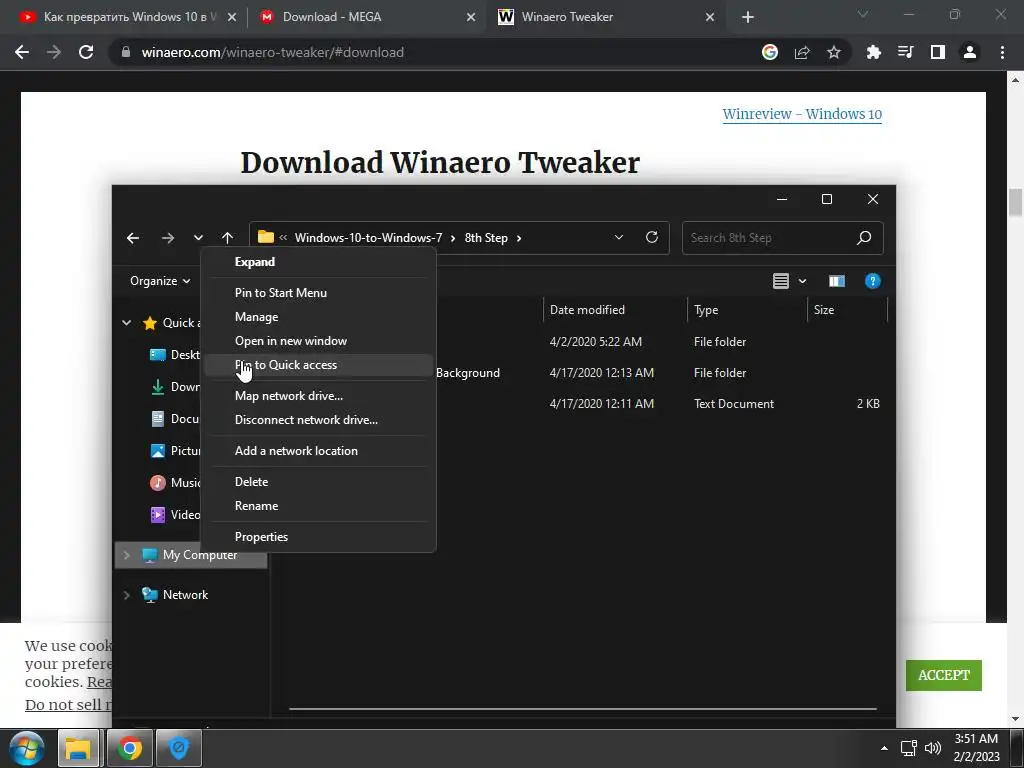This screenshot has width=1024, height=768.
Task: Choose Disconnect network drive option
Action: (x=318, y=420)
